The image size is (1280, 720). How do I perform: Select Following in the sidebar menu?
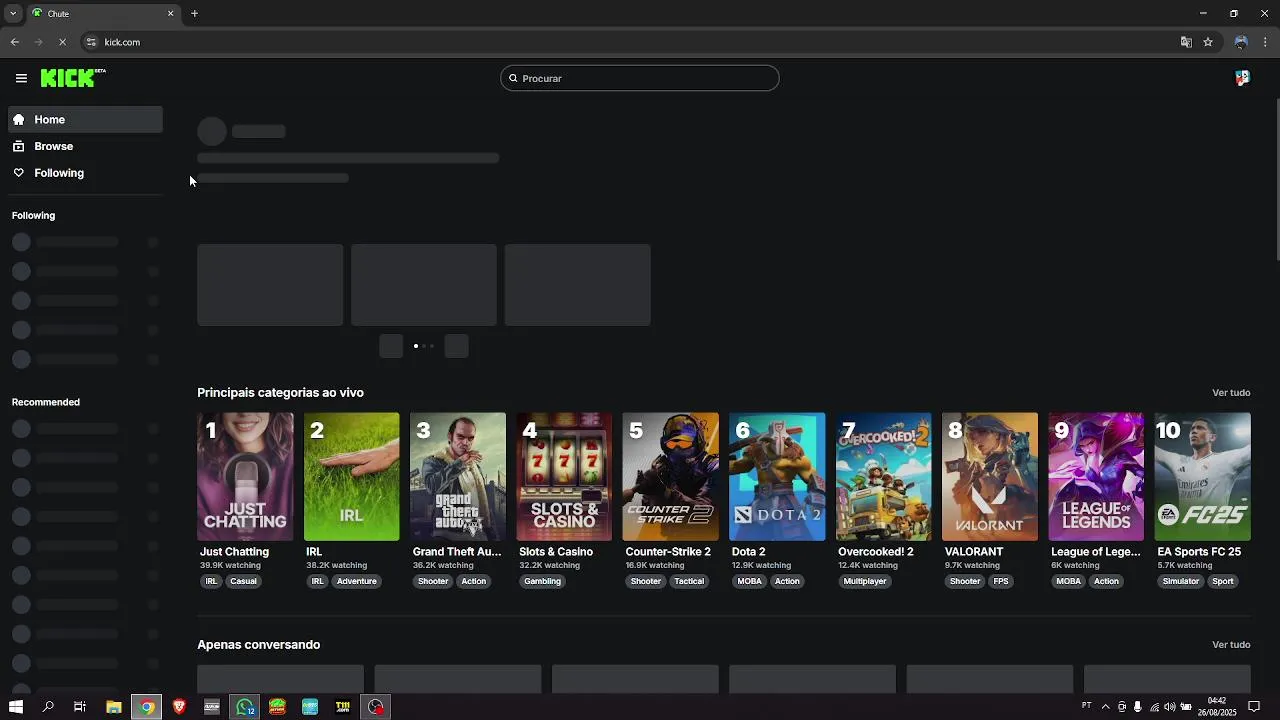coord(86,173)
